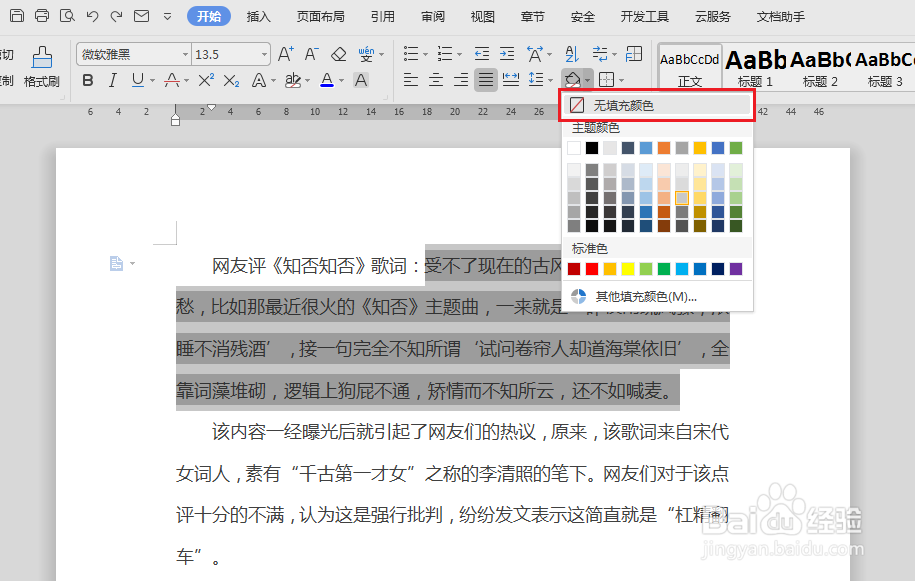Image resolution: width=915 pixels, height=581 pixels.
Task: Switch to 引用 tab
Action: 383,16
